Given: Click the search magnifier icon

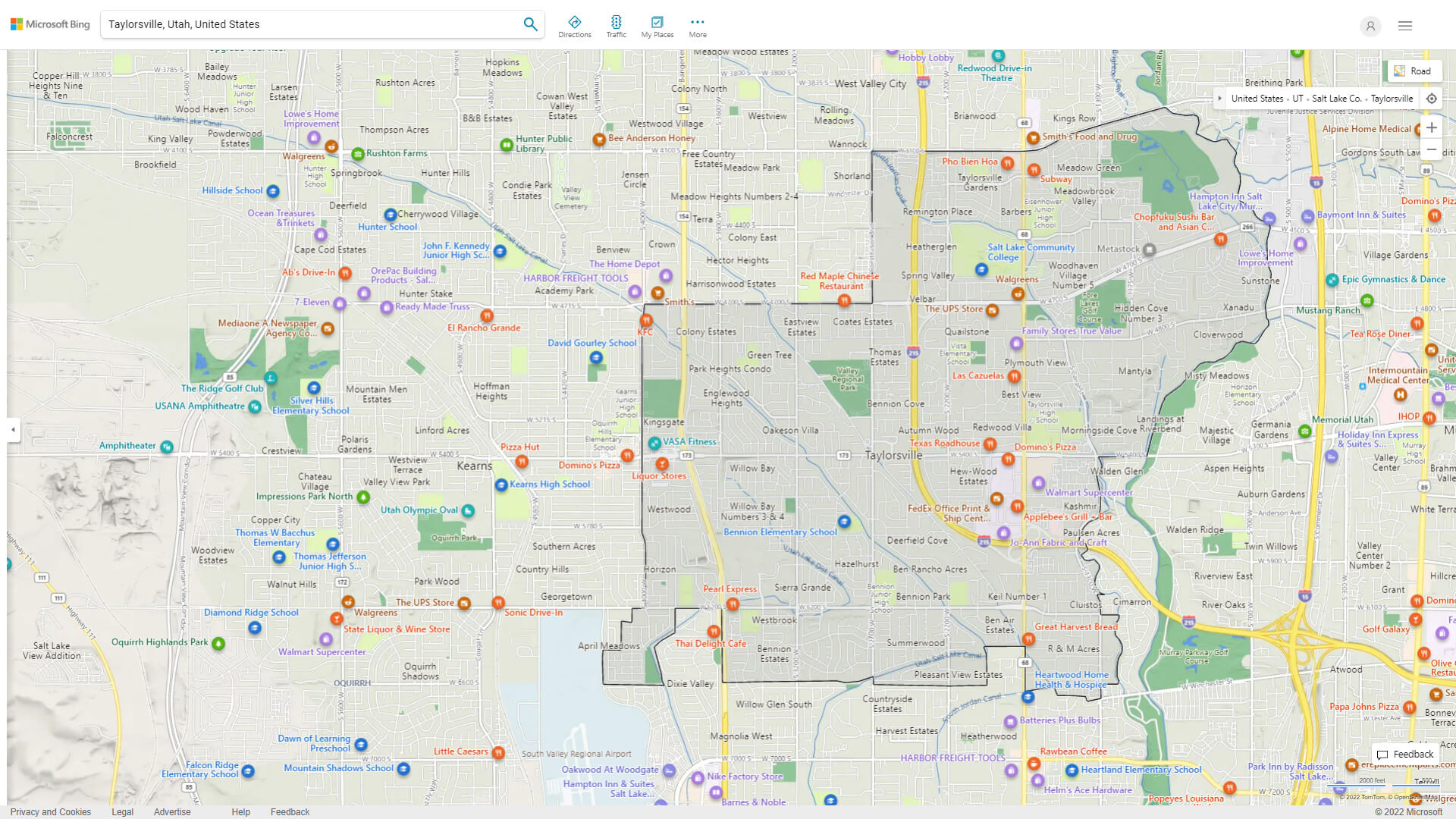Looking at the screenshot, I should click(530, 24).
